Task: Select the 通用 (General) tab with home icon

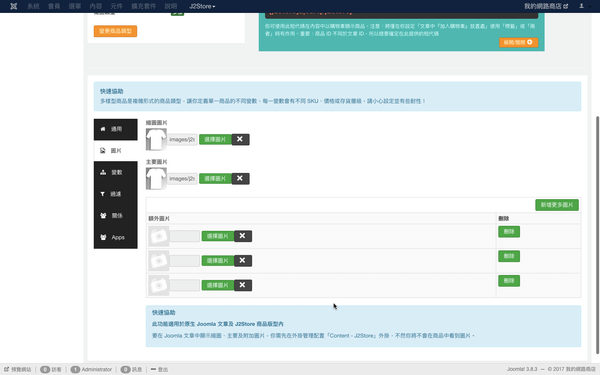Action: [116, 129]
